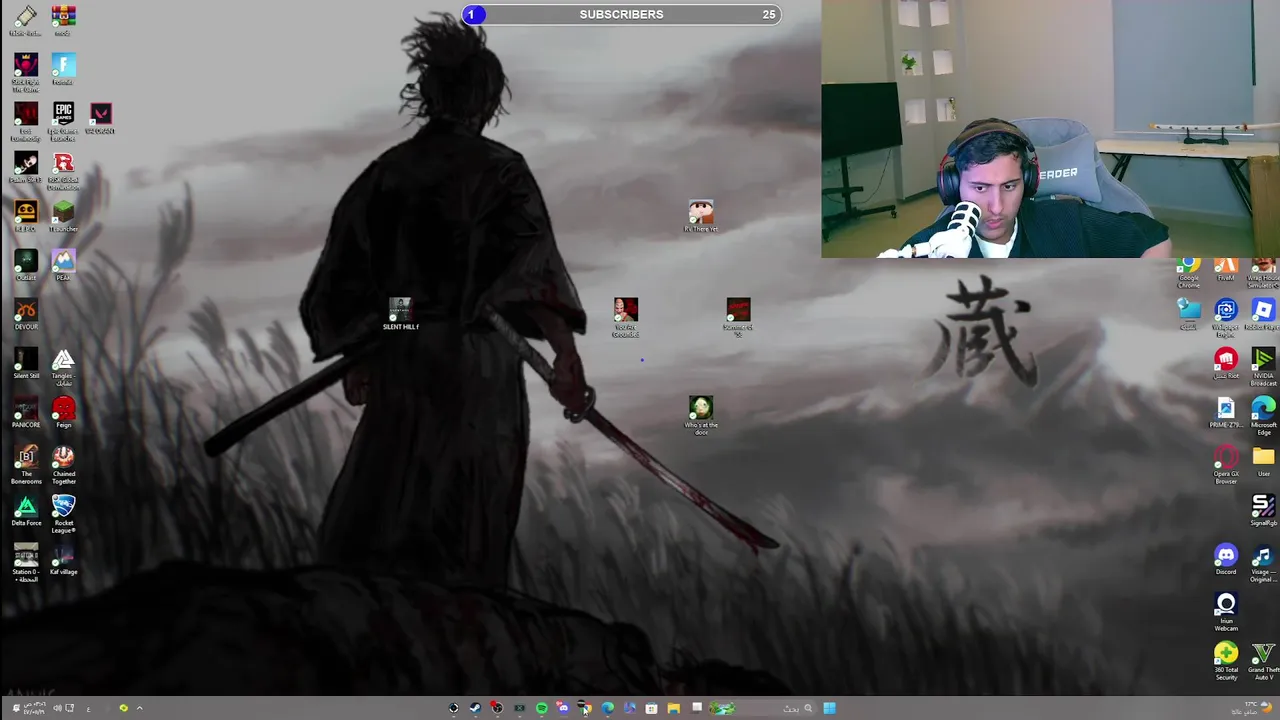Open the Roblox Player desktop icon

[x=1263, y=314]
